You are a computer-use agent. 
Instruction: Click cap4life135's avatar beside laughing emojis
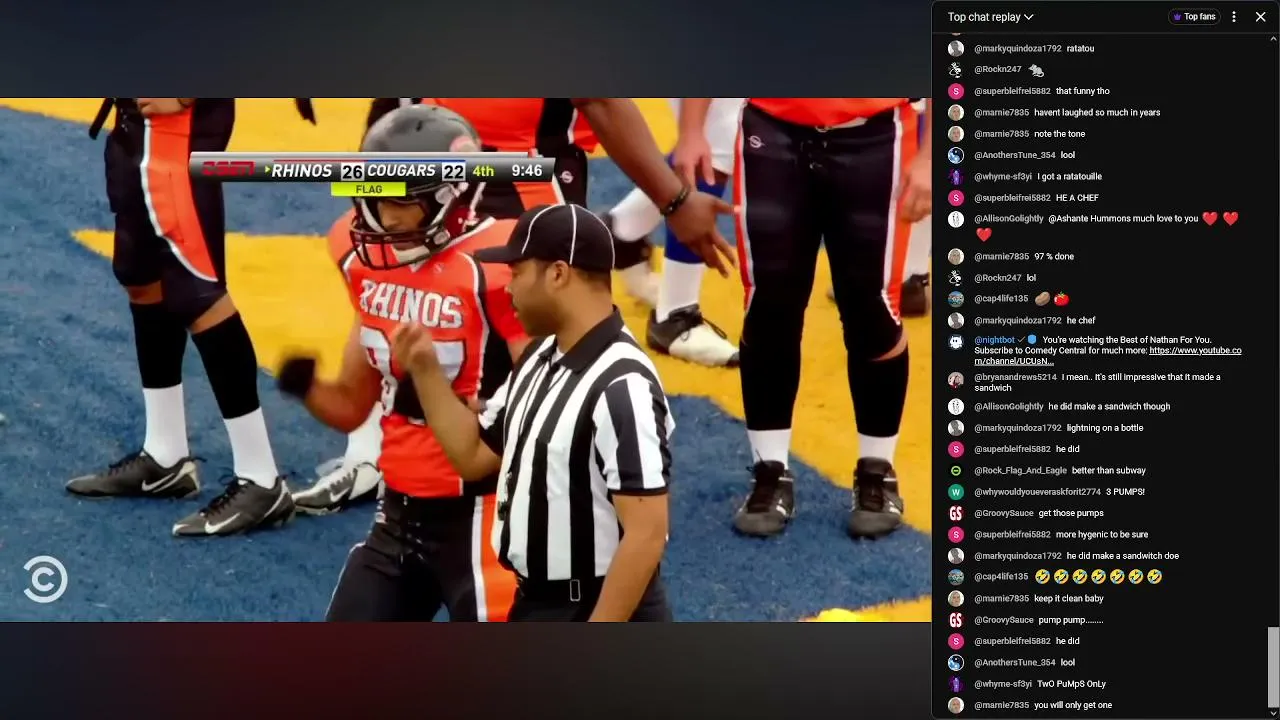point(956,577)
